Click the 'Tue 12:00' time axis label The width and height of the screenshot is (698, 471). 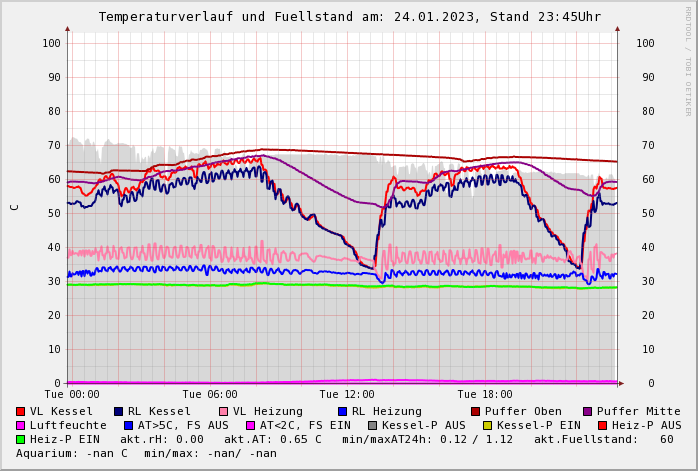[x=347, y=395]
